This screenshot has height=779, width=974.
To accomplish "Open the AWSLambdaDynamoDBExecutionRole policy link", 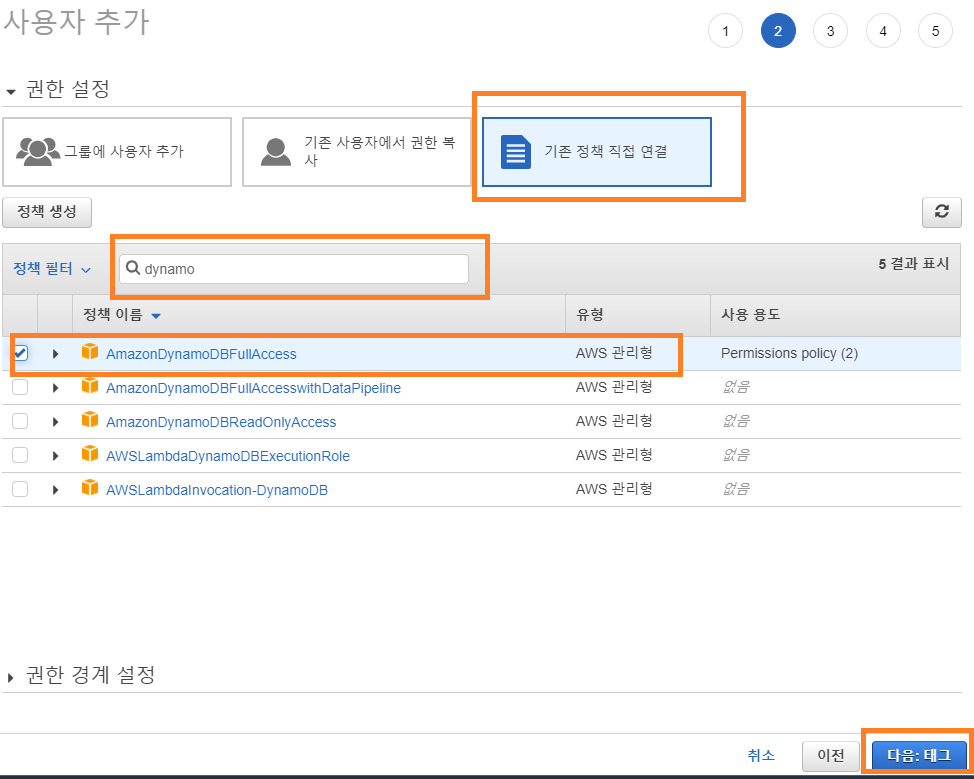I will point(227,456).
